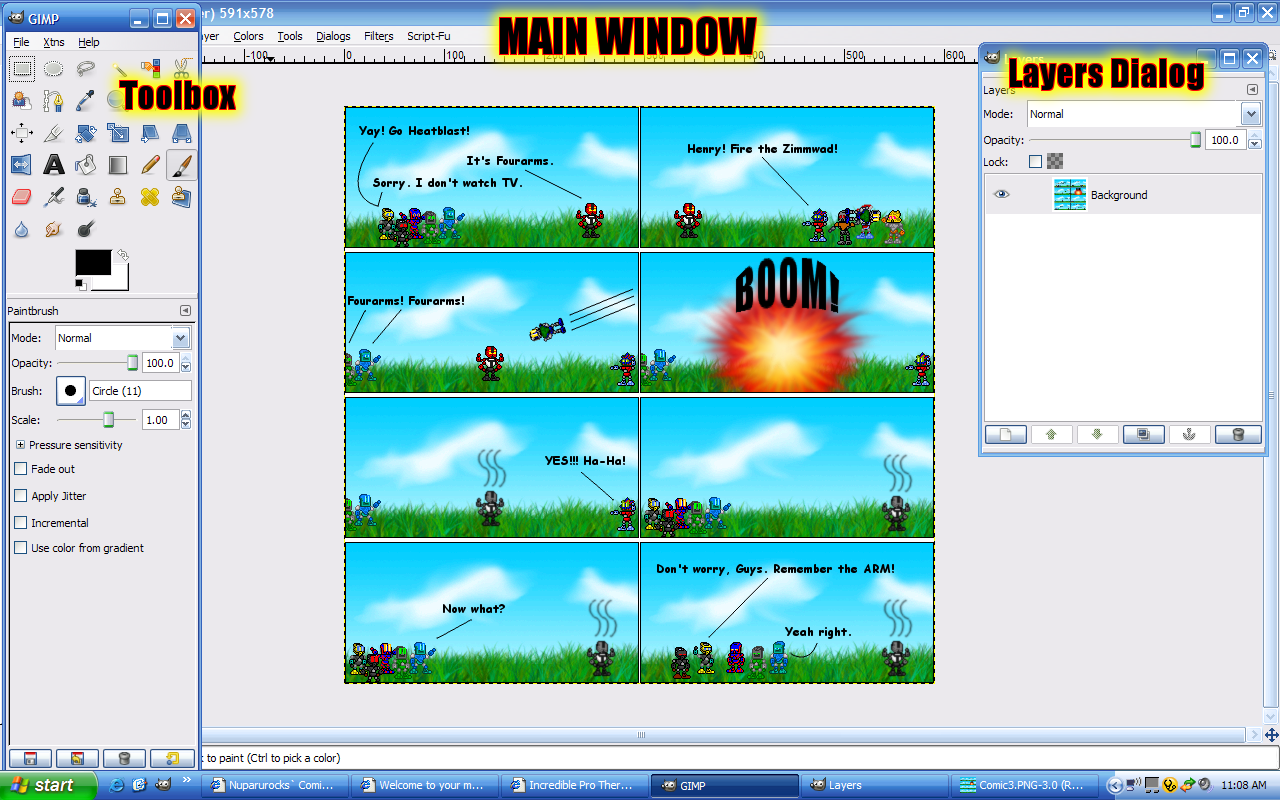The image size is (1280, 800).
Task: Choose the Scissors Select tool
Action: [x=181, y=69]
